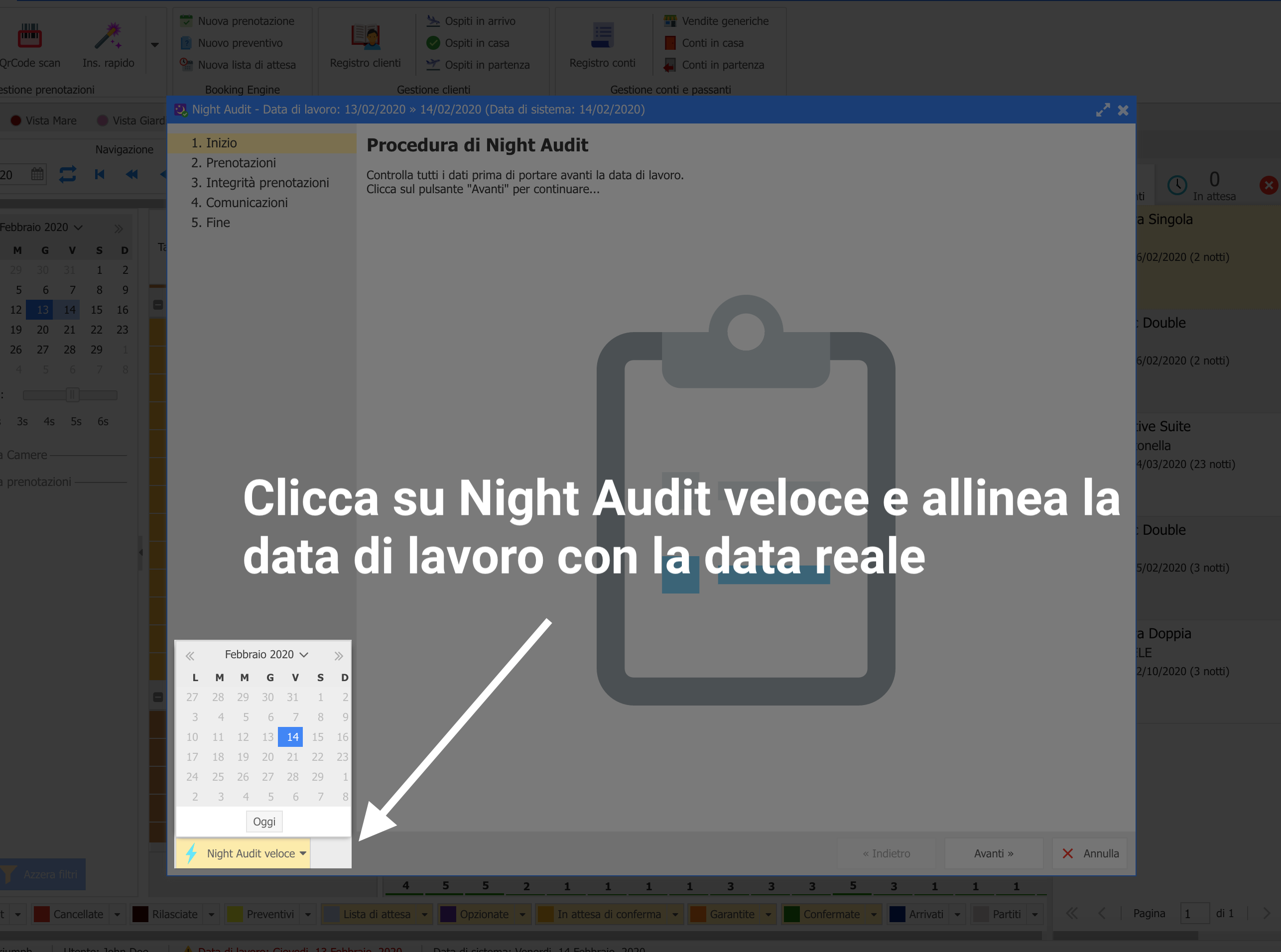Click the In attesa clock icon

click(1177, 185)
